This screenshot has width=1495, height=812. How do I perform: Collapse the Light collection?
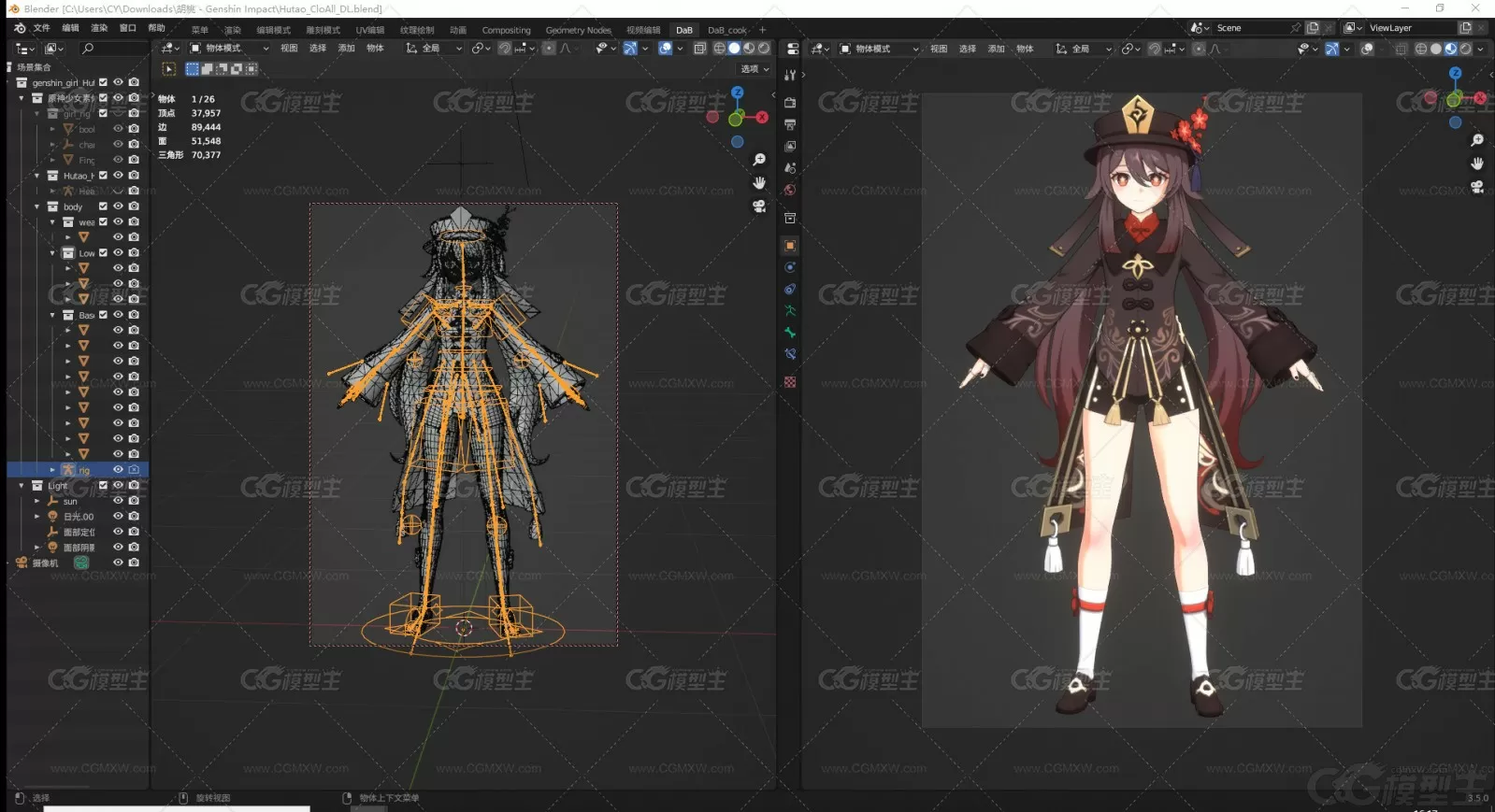tap(22, 486)
